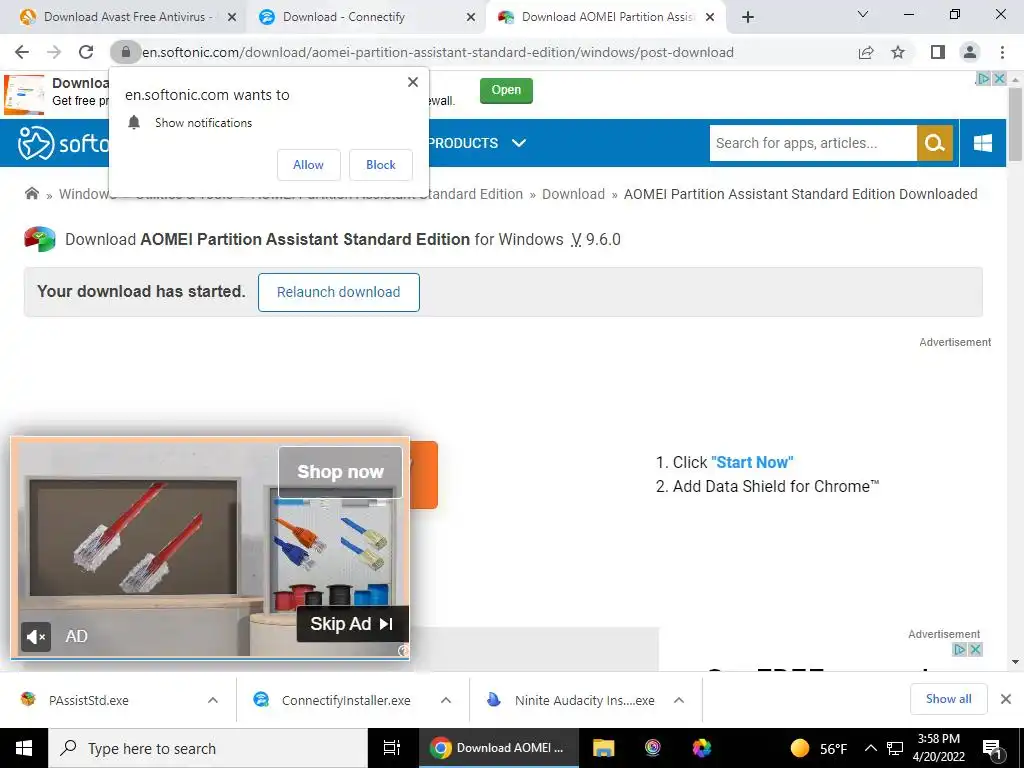
Task: Open Chrome three-dot menu
Action: pyautogui.click(x=1002, y=52)
